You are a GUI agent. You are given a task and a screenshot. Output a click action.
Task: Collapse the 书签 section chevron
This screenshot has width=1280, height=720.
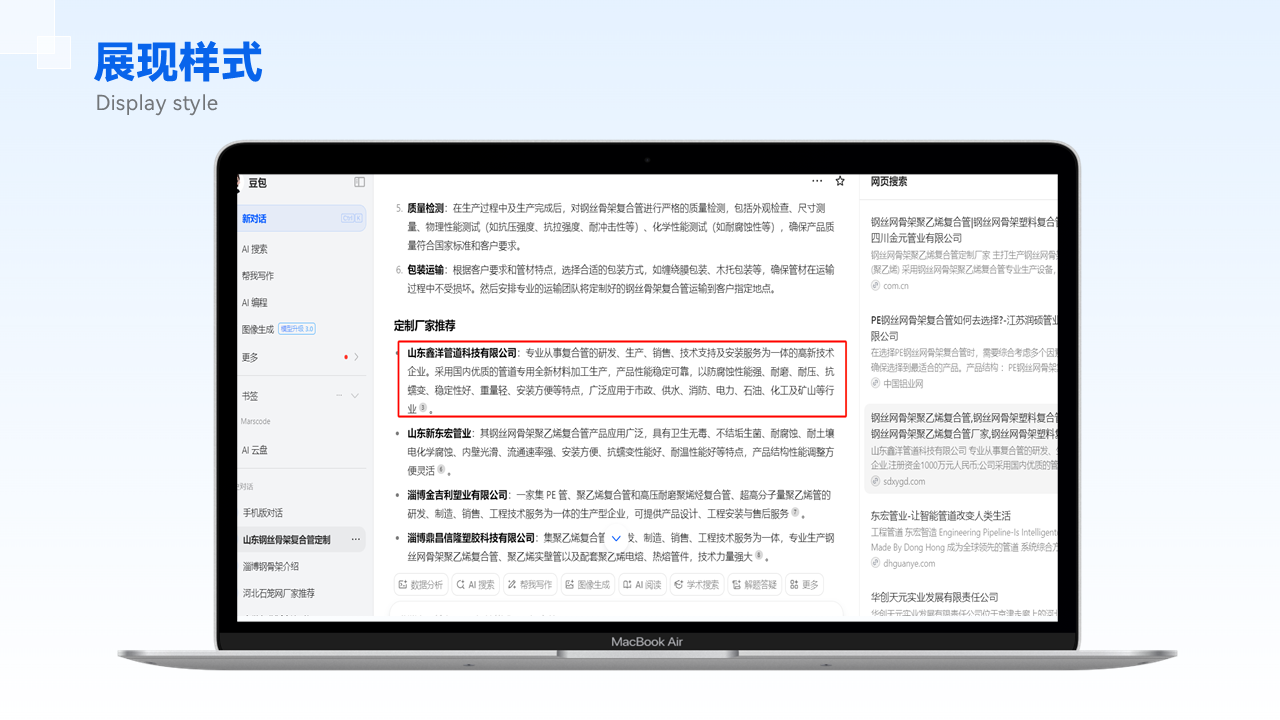(355, 396)
